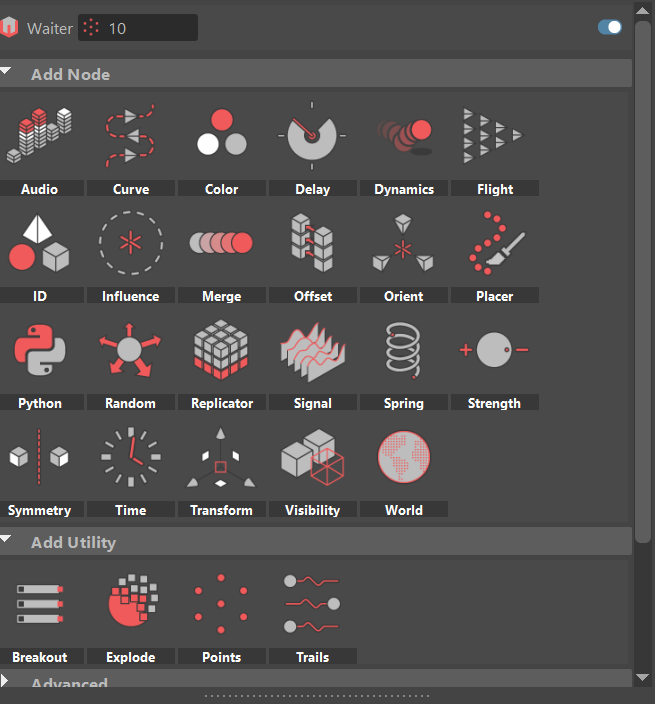This screenshot has width=655, height=704.
Task: Expand the Advanced section
Action: coord(7,682)
